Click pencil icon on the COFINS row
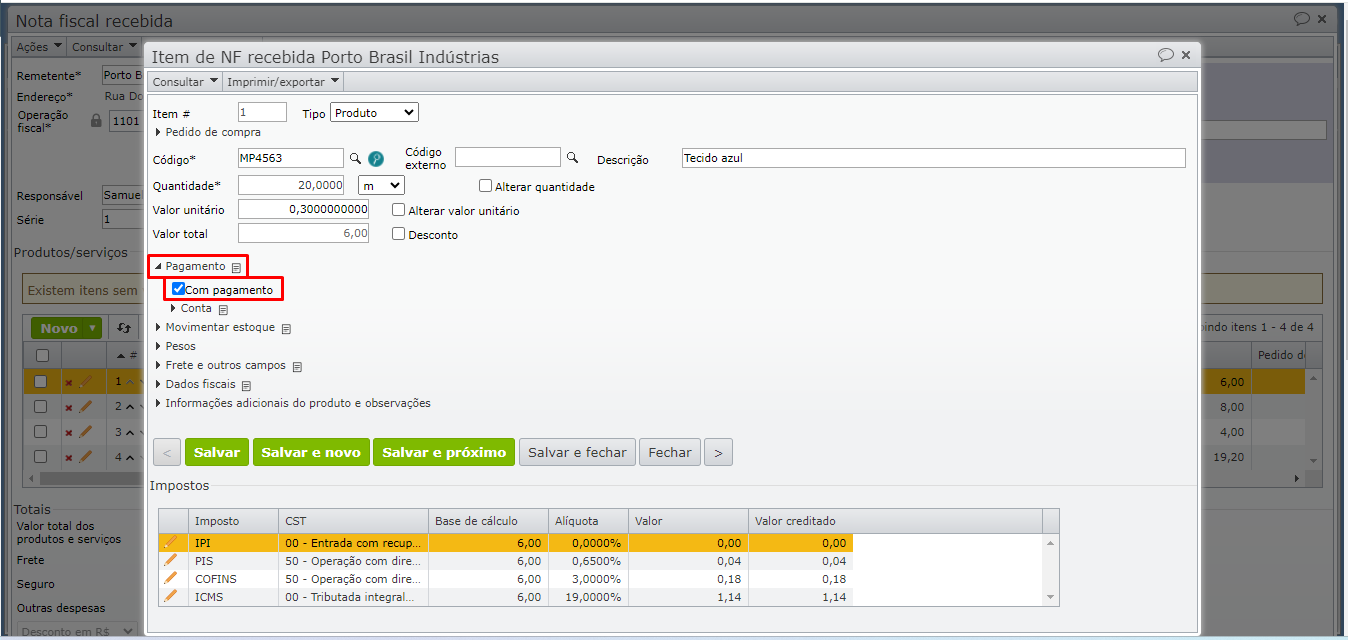The height and width of the screenshot is (640, 1348). (171, 578)
